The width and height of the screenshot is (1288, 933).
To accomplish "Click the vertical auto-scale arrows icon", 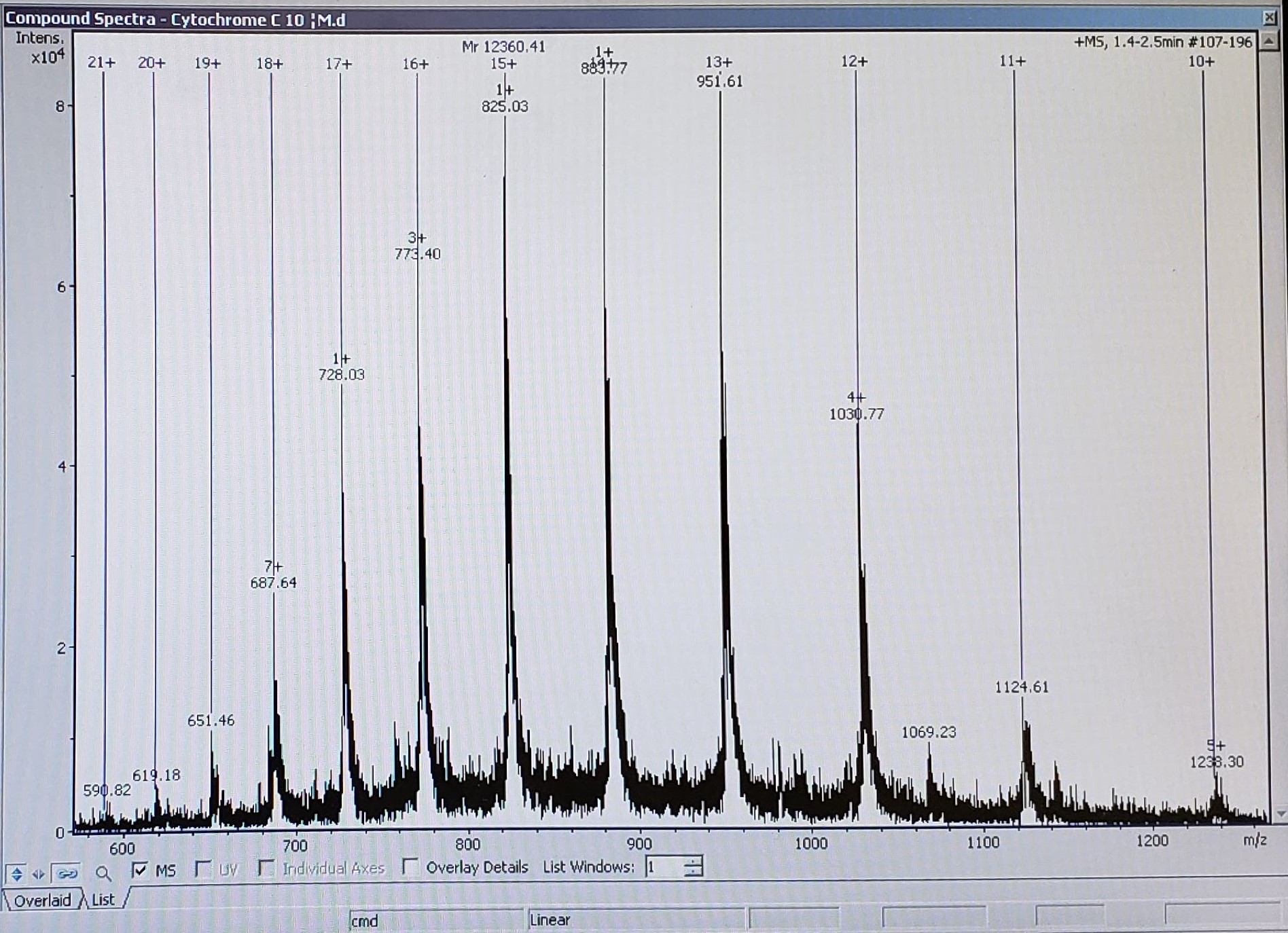I will point(17,874).
